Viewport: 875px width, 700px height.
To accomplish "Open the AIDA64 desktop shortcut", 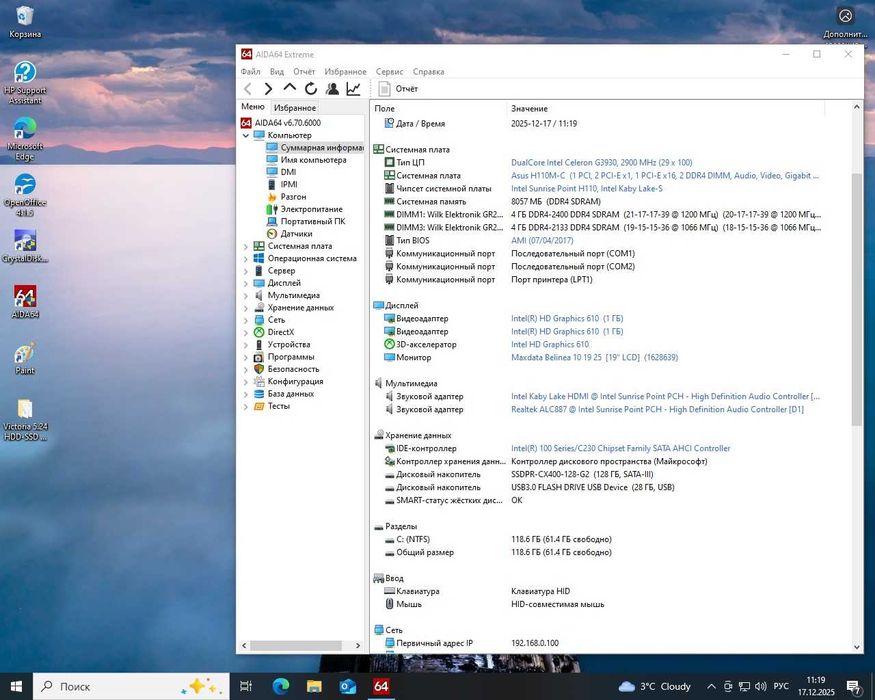I will click(25, 302).
